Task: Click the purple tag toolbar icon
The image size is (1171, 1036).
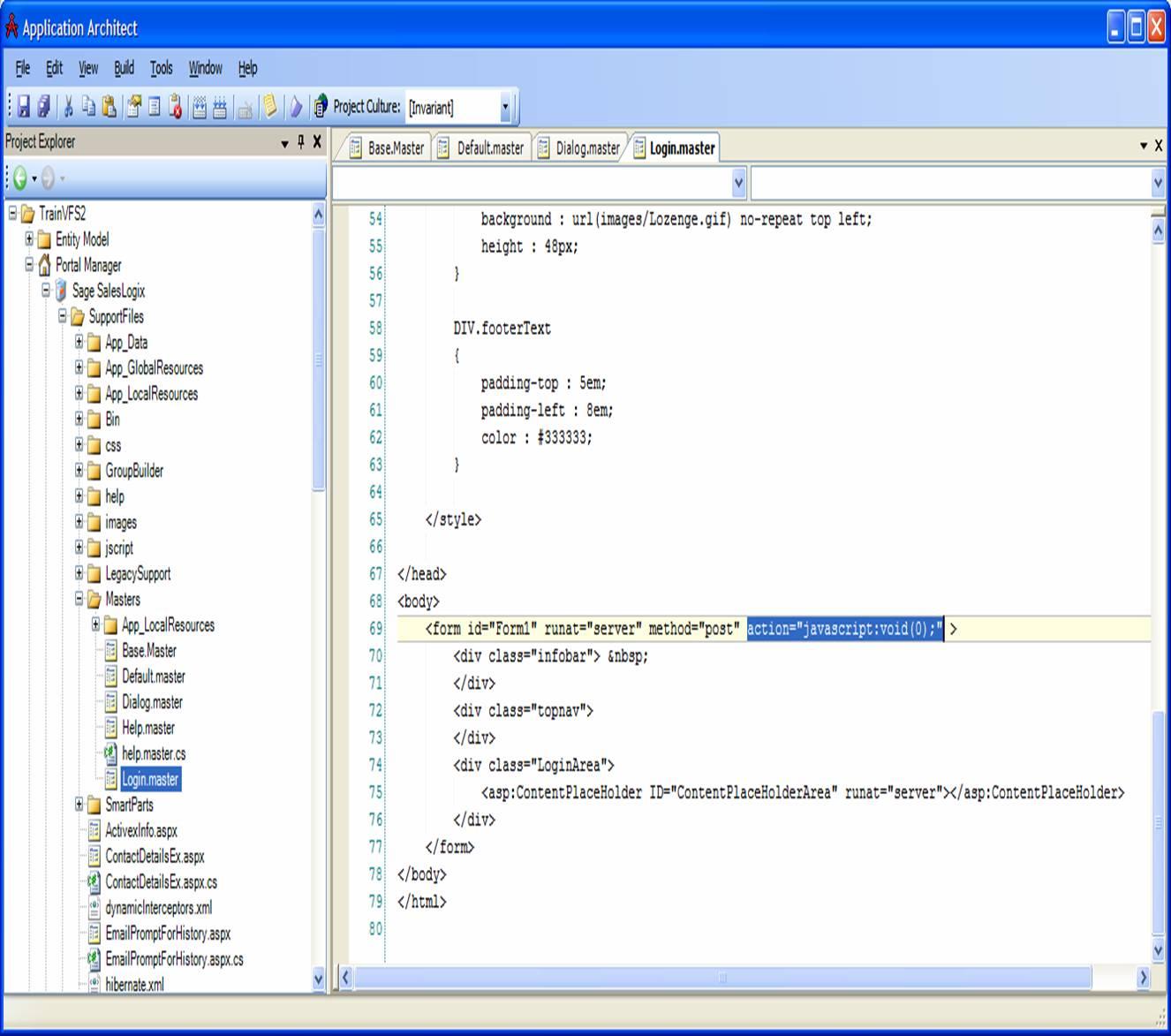Action: [296, 107]
